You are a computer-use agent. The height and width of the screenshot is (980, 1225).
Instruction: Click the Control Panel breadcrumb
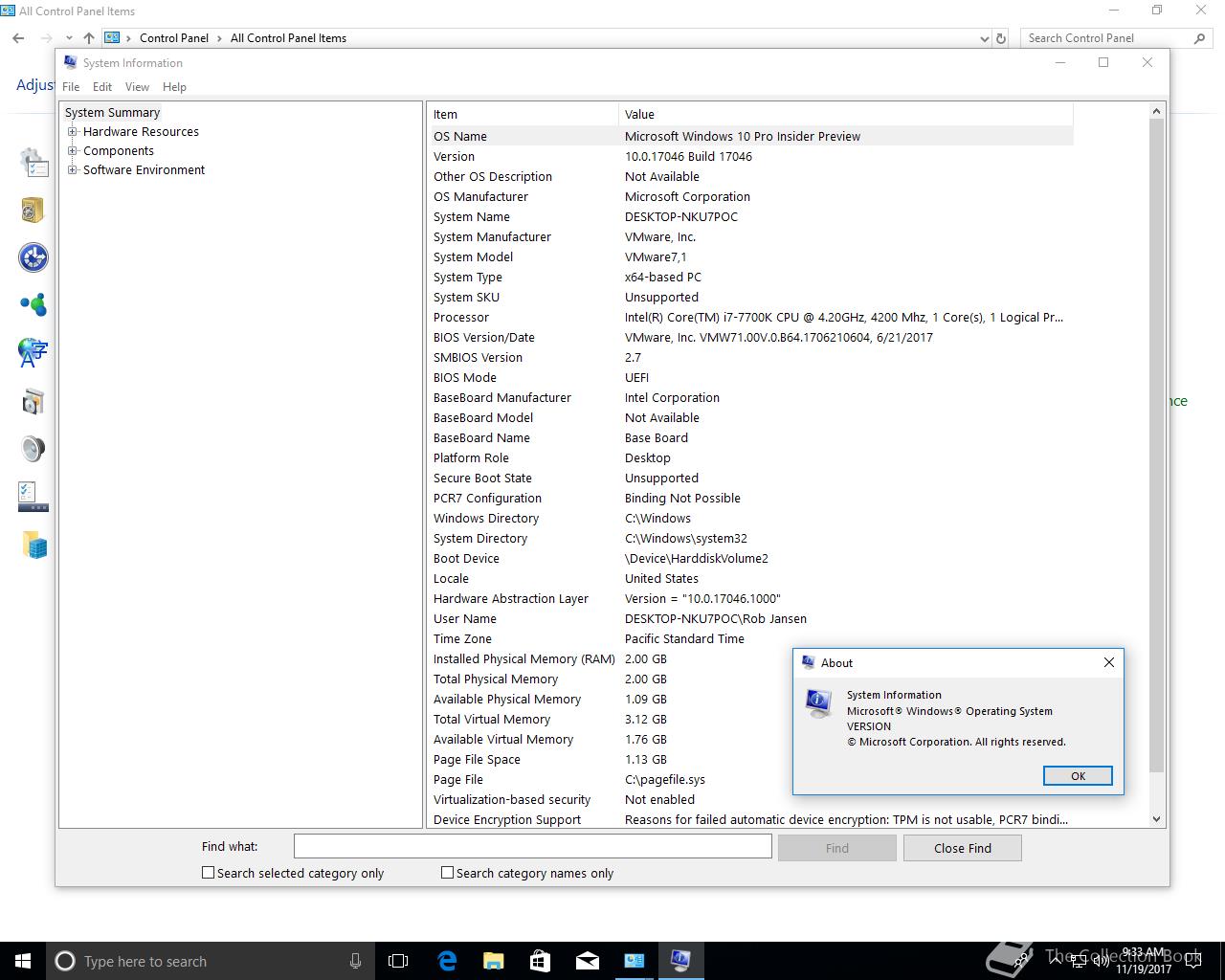click(x=173, y=38)
